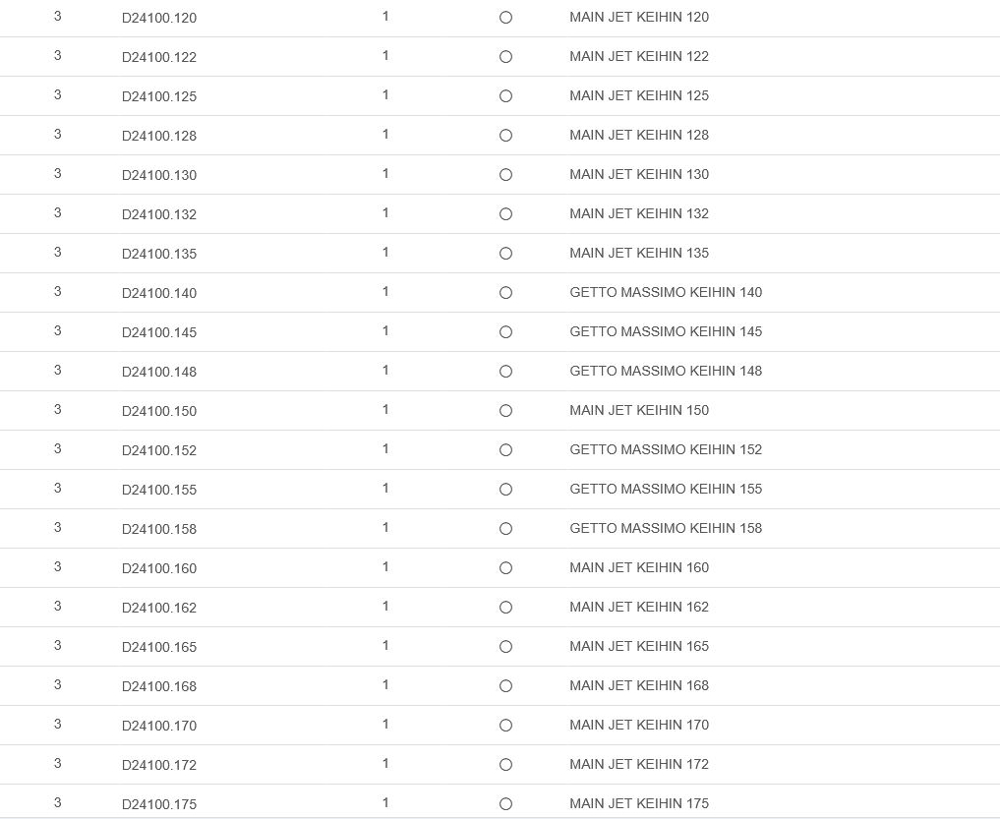
Task: Open part code D24100.168
Action: pyautogui.click(x=159, y=686)
